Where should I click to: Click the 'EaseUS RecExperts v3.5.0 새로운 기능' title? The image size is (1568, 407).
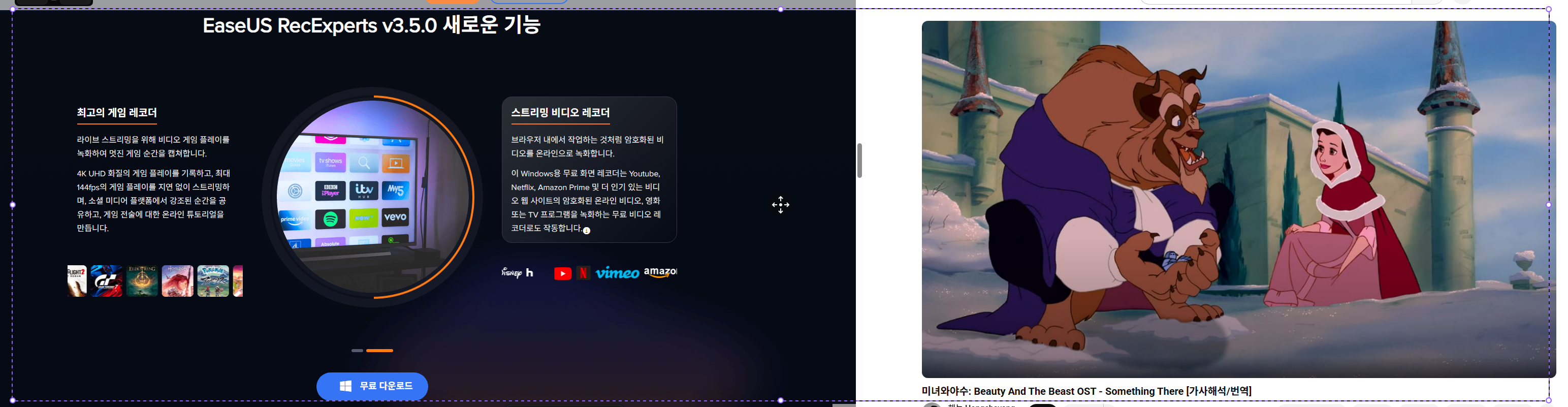(x=371, y=25)
